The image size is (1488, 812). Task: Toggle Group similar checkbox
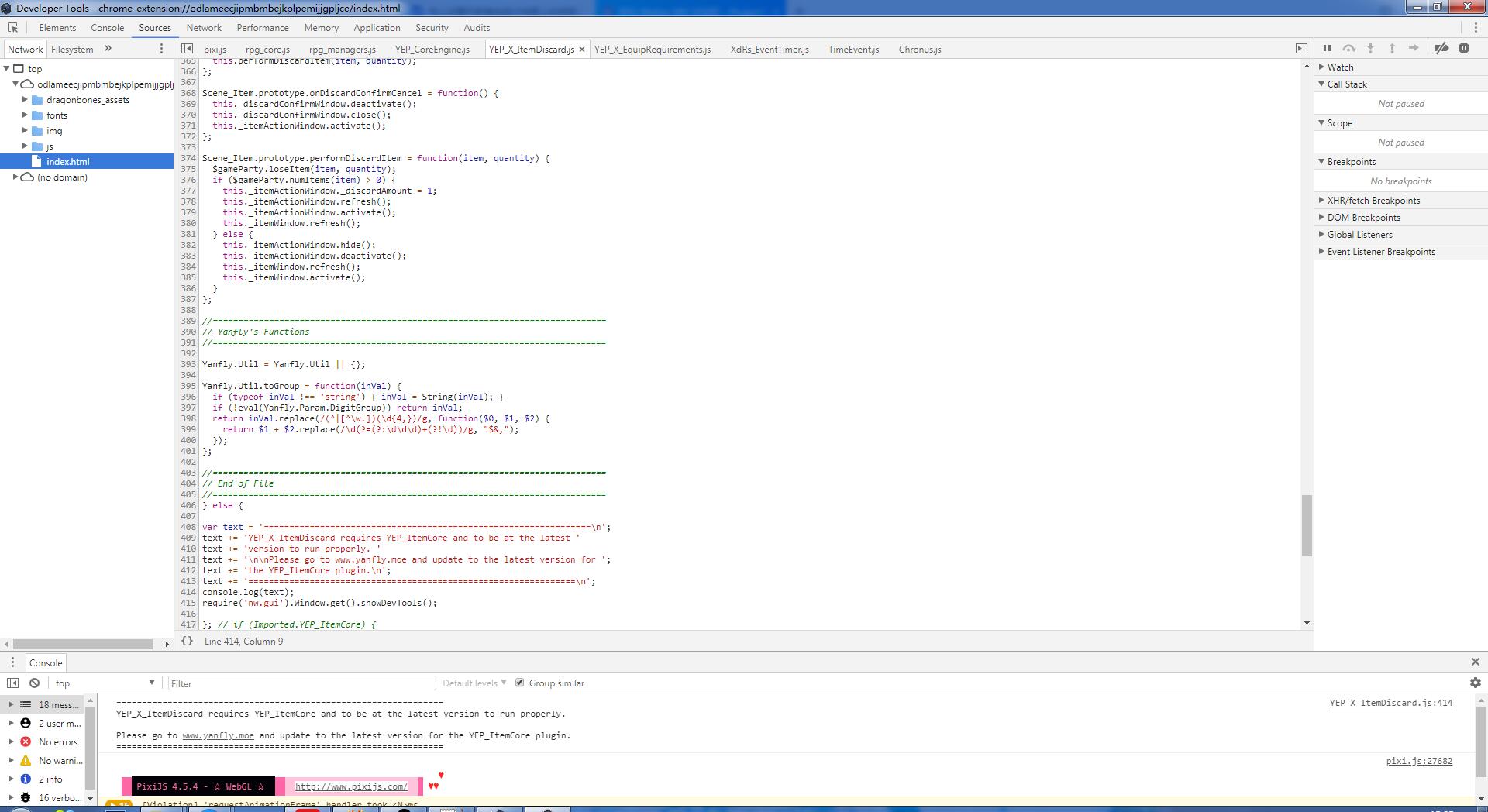tap(519, 683)
